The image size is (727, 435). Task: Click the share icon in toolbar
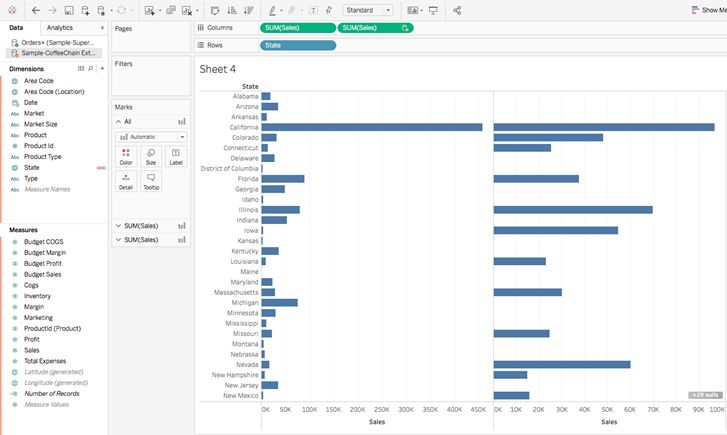pyautogui.click(x=457, y=10)
